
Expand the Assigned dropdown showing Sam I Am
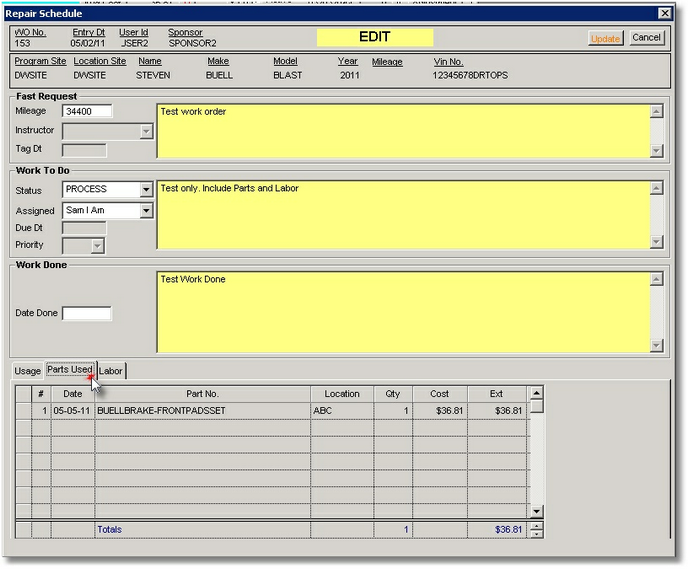(x=146, y=211)
